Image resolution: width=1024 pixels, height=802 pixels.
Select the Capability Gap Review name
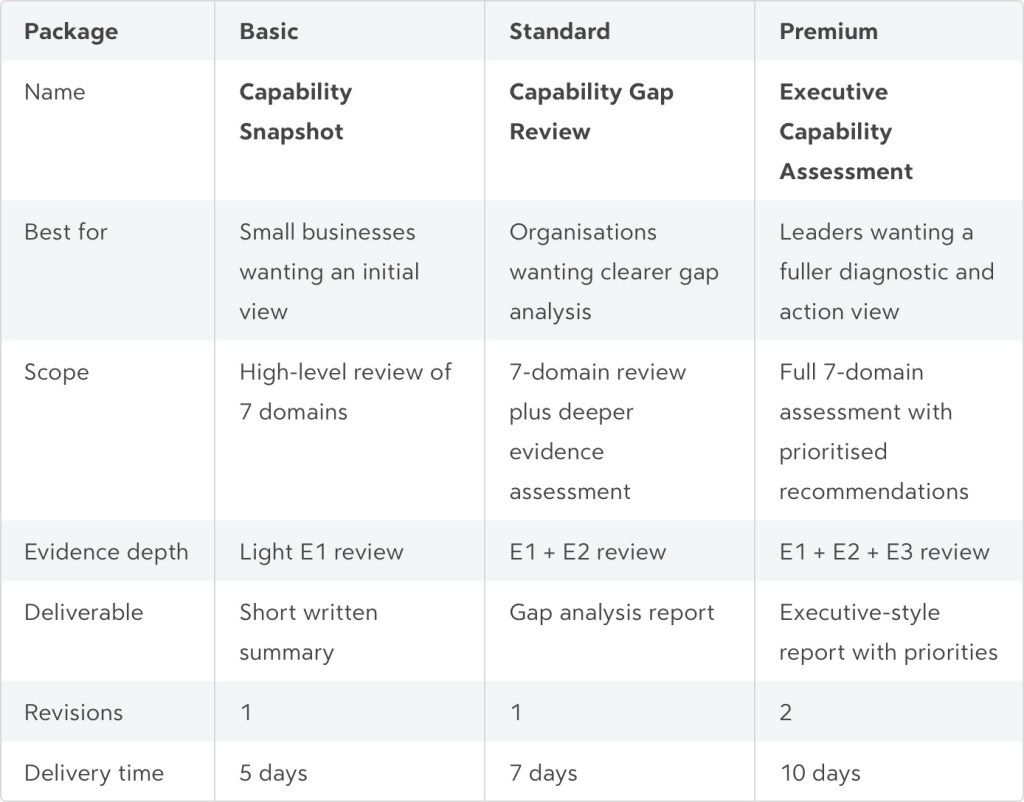[x=591, y=112]
